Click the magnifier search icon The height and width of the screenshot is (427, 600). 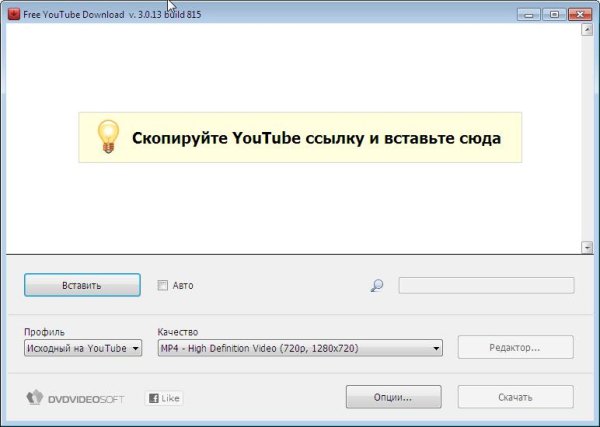coord(377,285)
